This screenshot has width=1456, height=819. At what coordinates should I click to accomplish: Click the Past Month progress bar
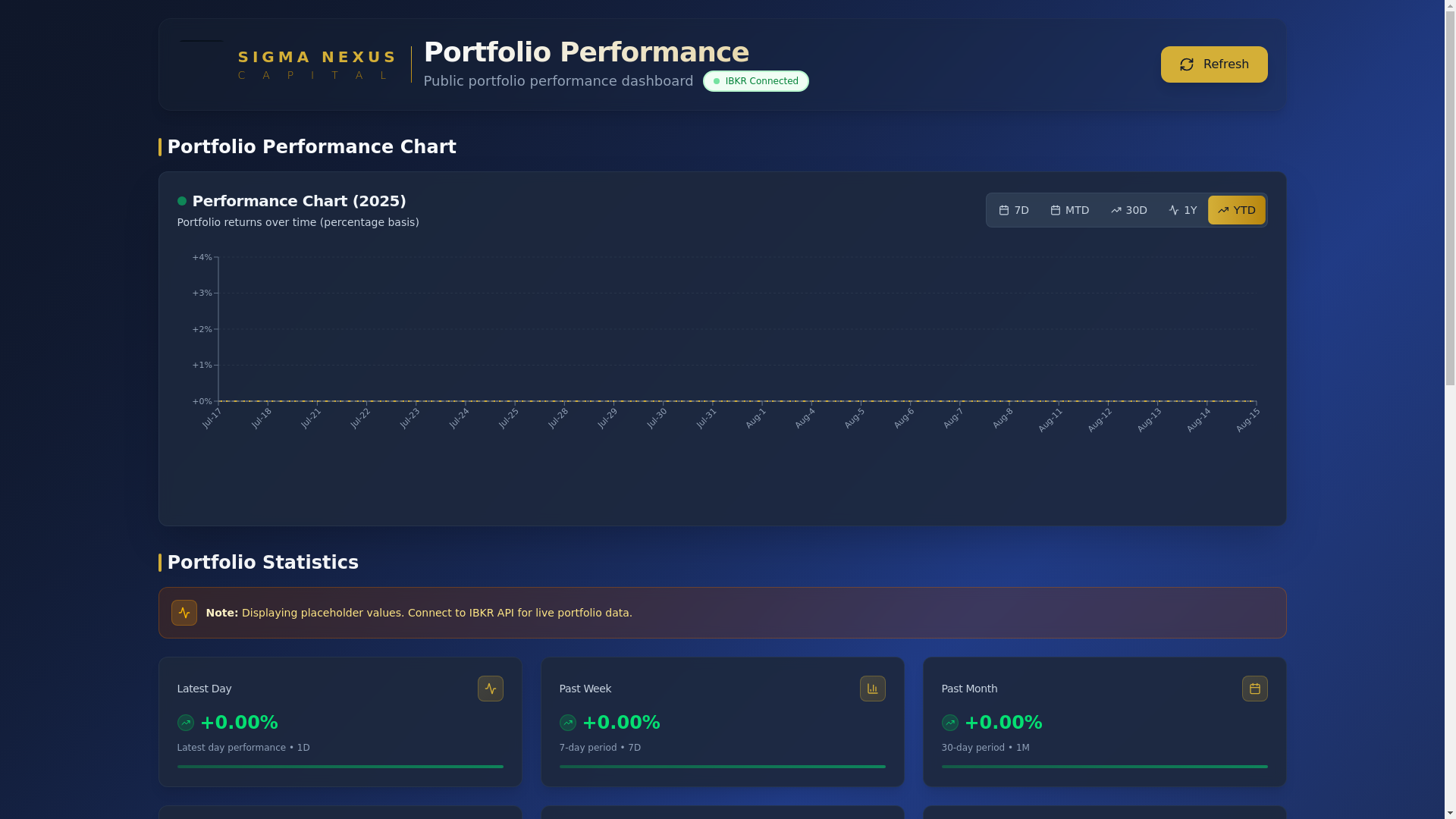(x=1104, y=767)
